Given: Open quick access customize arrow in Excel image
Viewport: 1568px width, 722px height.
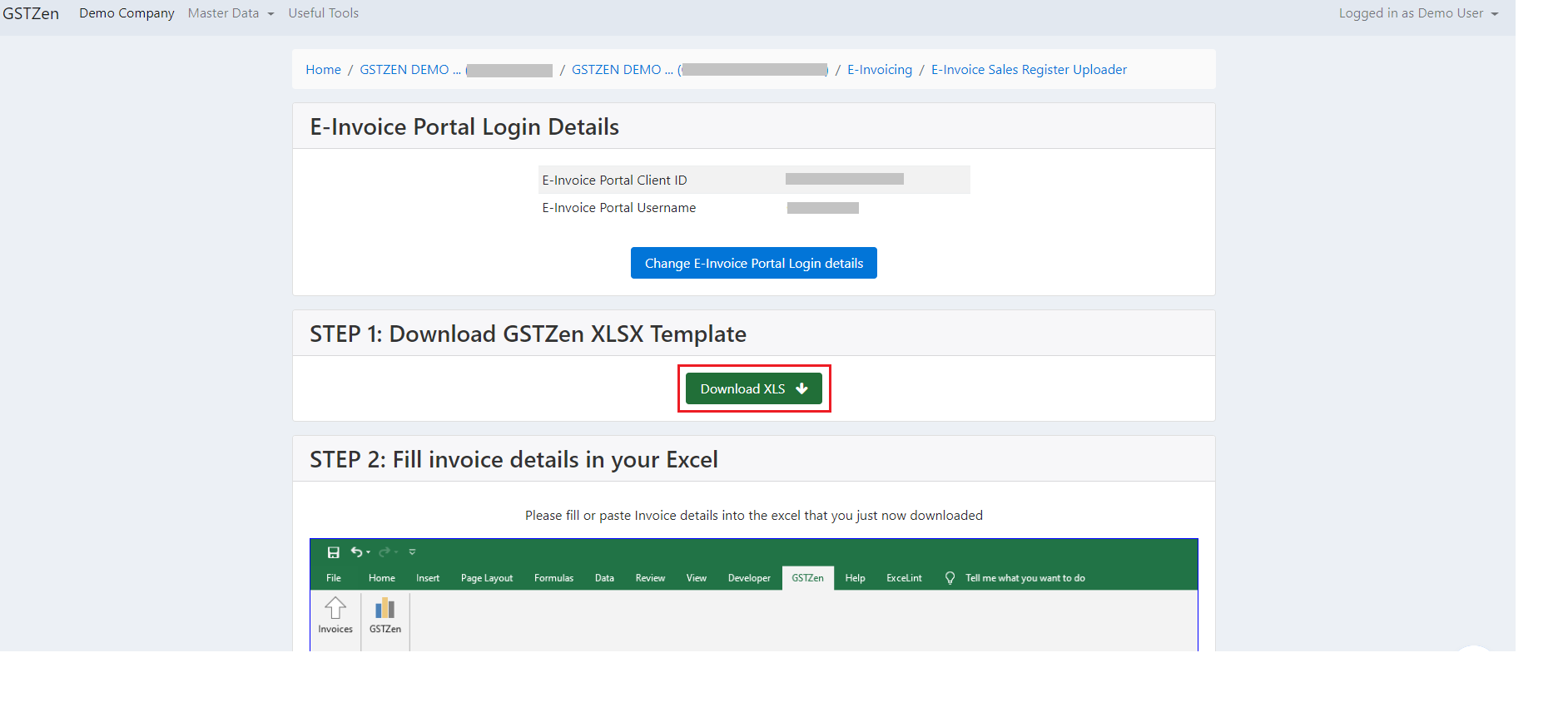Looking at the screenshot, I should coord(412,552).
